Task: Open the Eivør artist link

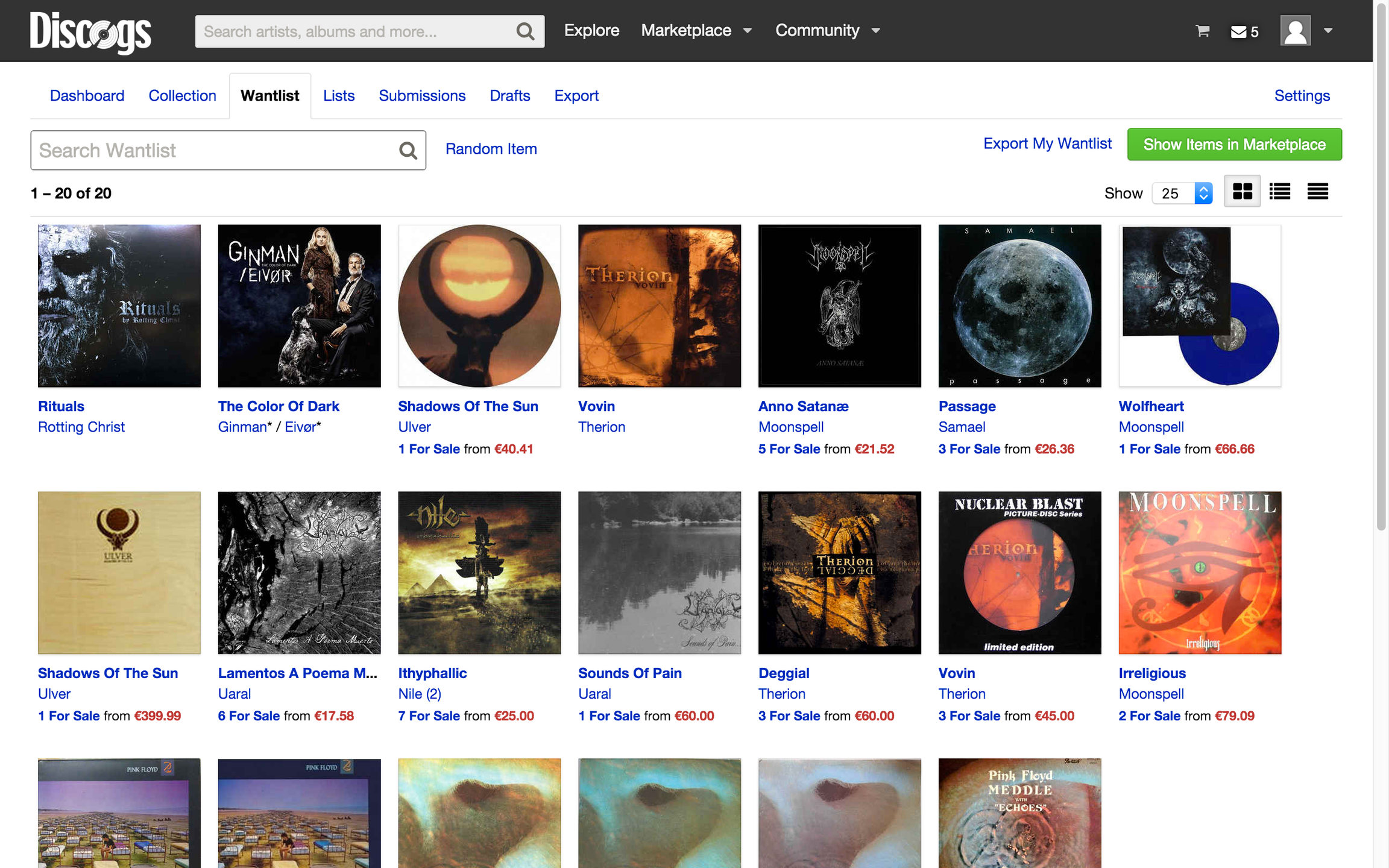Action: [x=300, y=427]
